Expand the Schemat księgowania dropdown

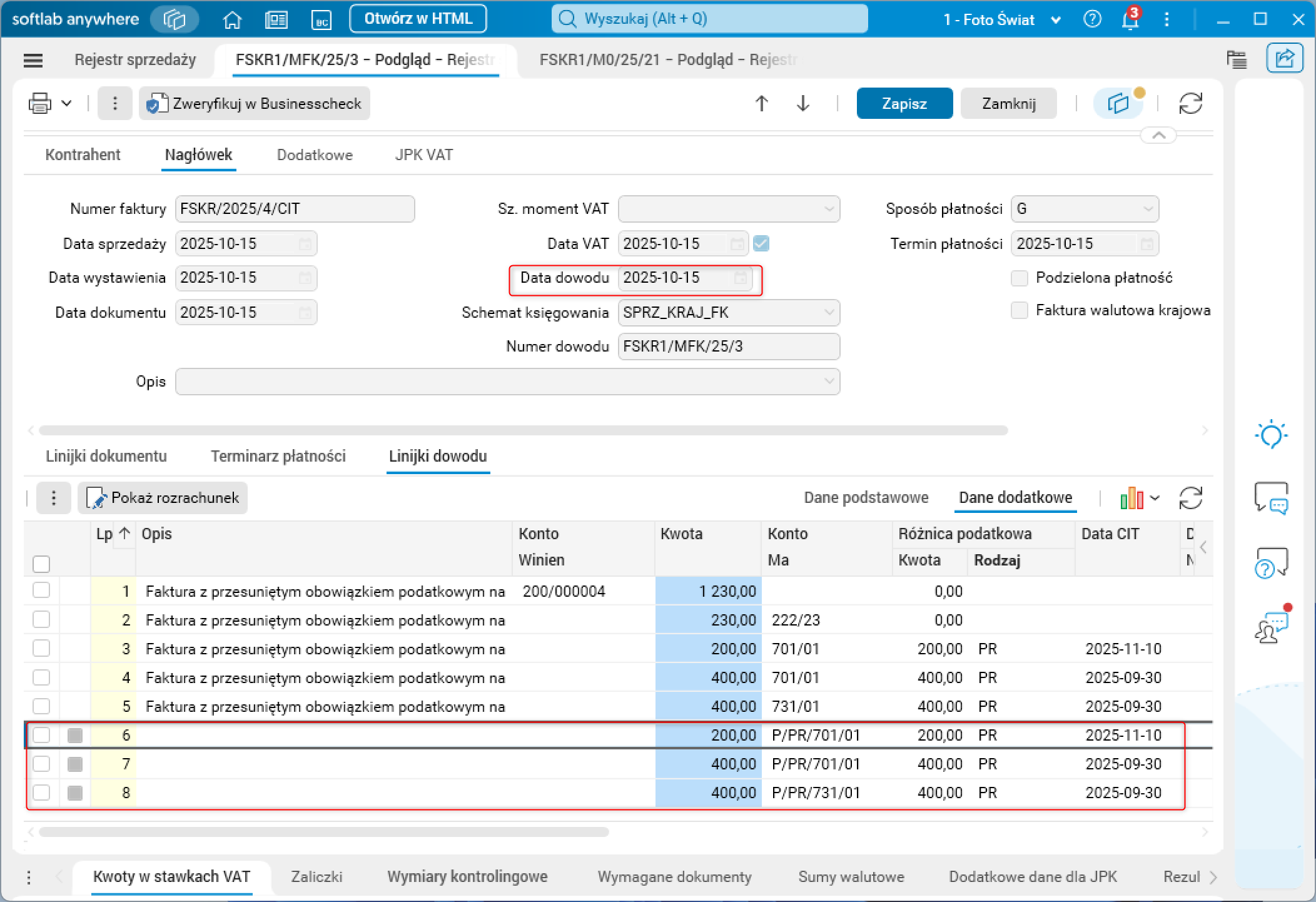pos(829,312)
